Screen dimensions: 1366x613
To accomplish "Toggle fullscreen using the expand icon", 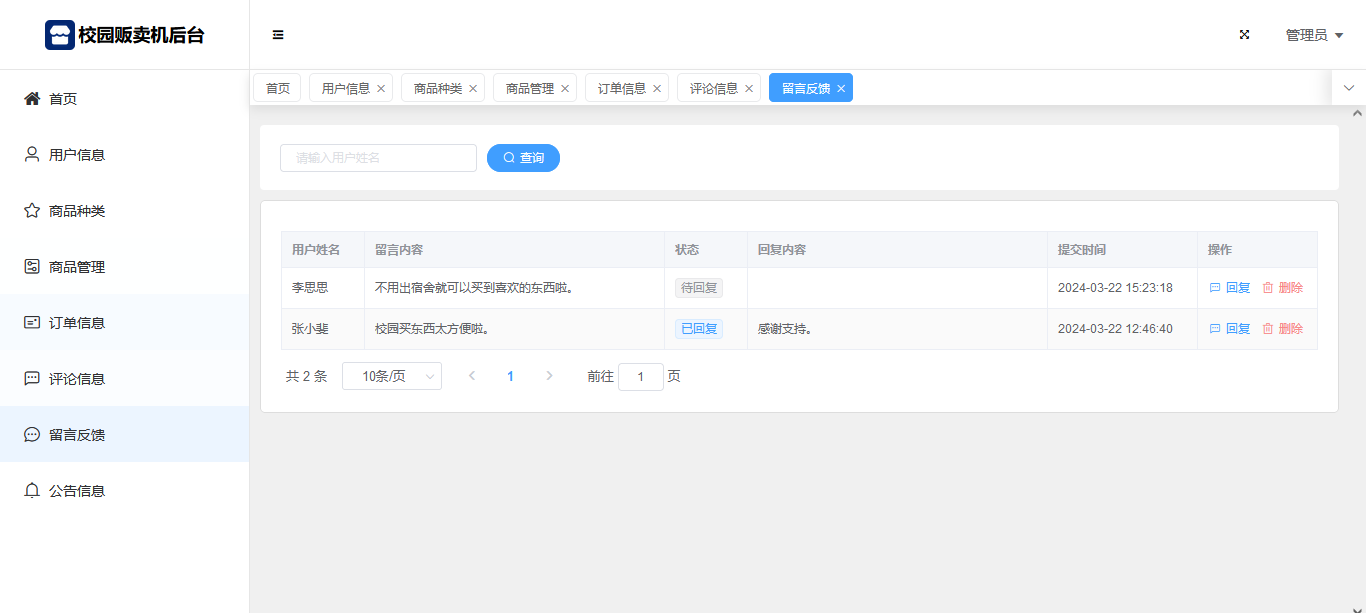I will (x=1245, y=35).
